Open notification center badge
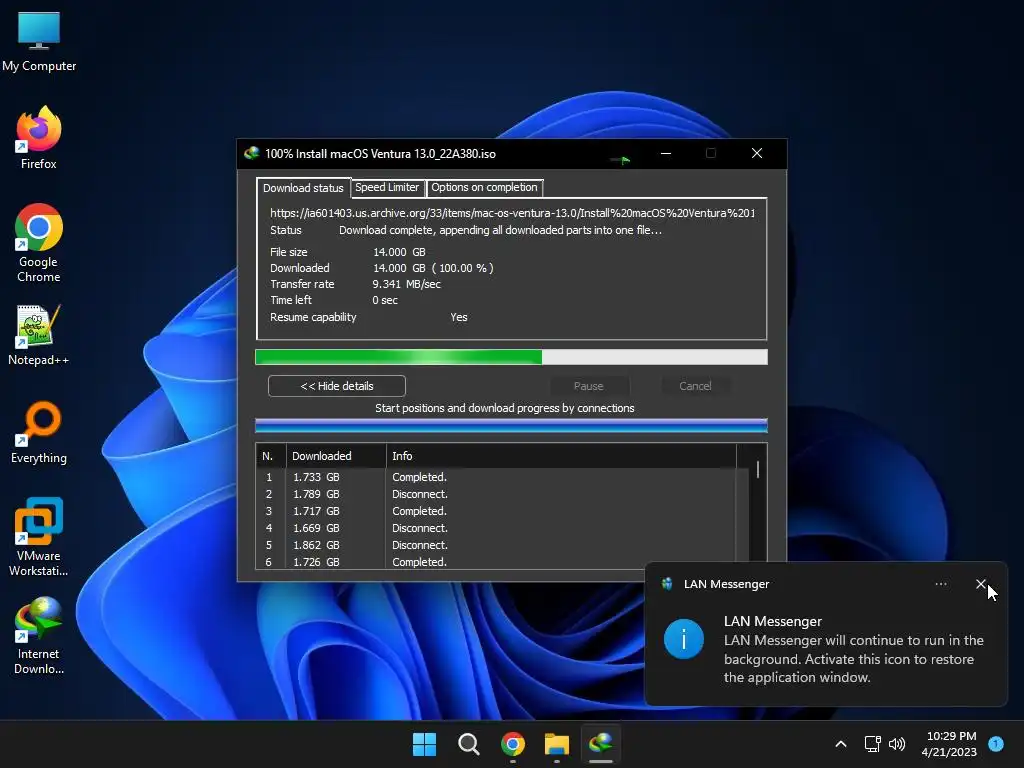1024x768 pixels. point(996,744)
